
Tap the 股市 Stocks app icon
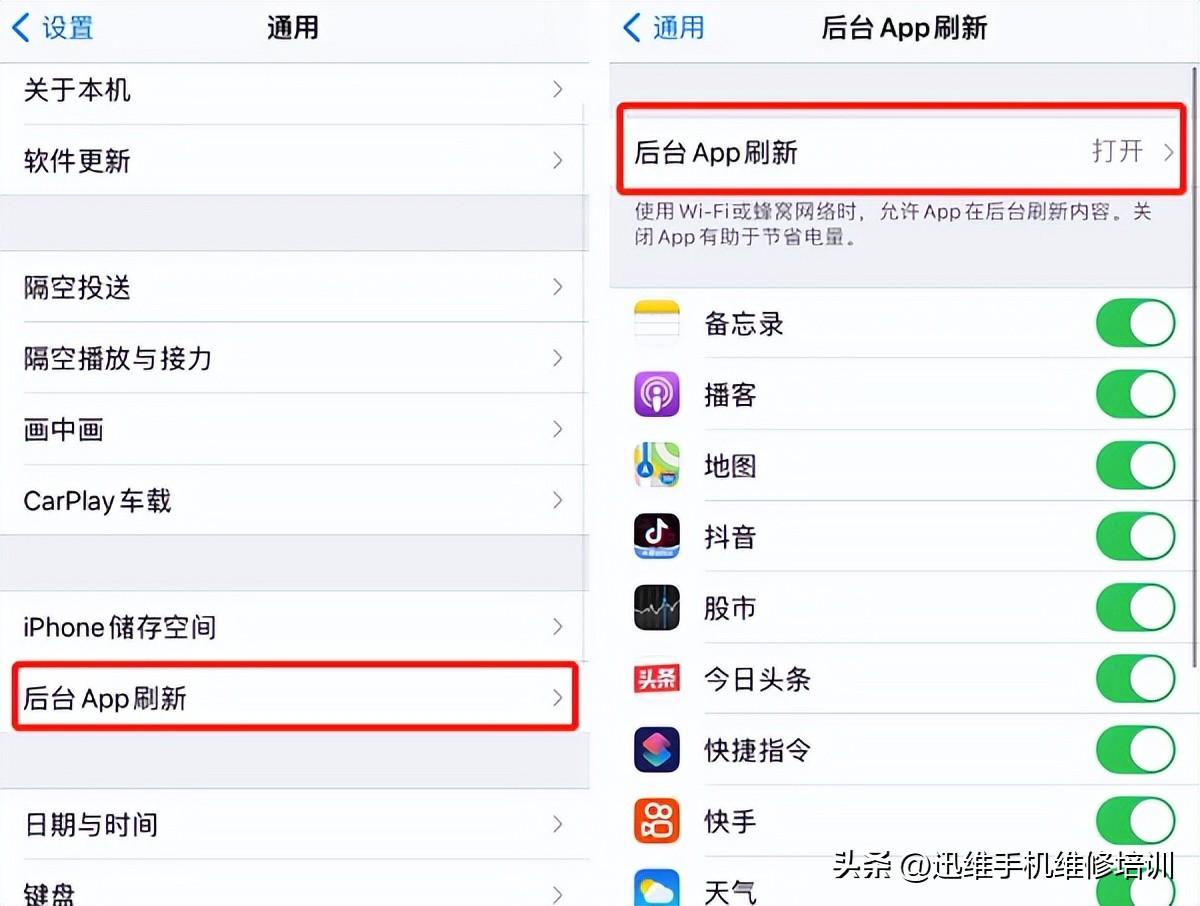[x=657, y=608]
